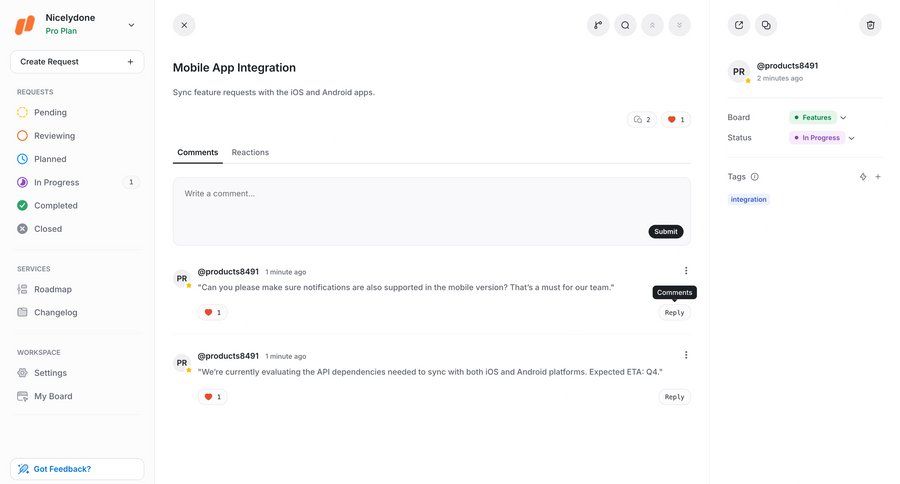Click the search magnifier icon
900x484 pixels.
pos(625,25)
